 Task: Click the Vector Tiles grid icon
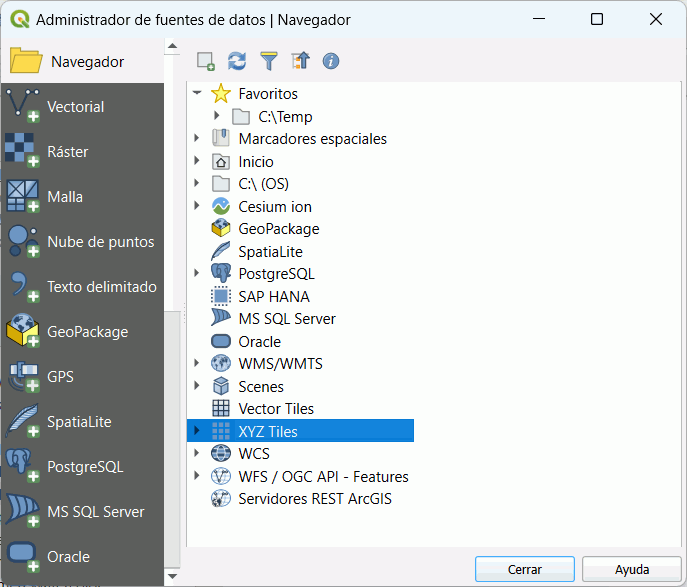221,408
